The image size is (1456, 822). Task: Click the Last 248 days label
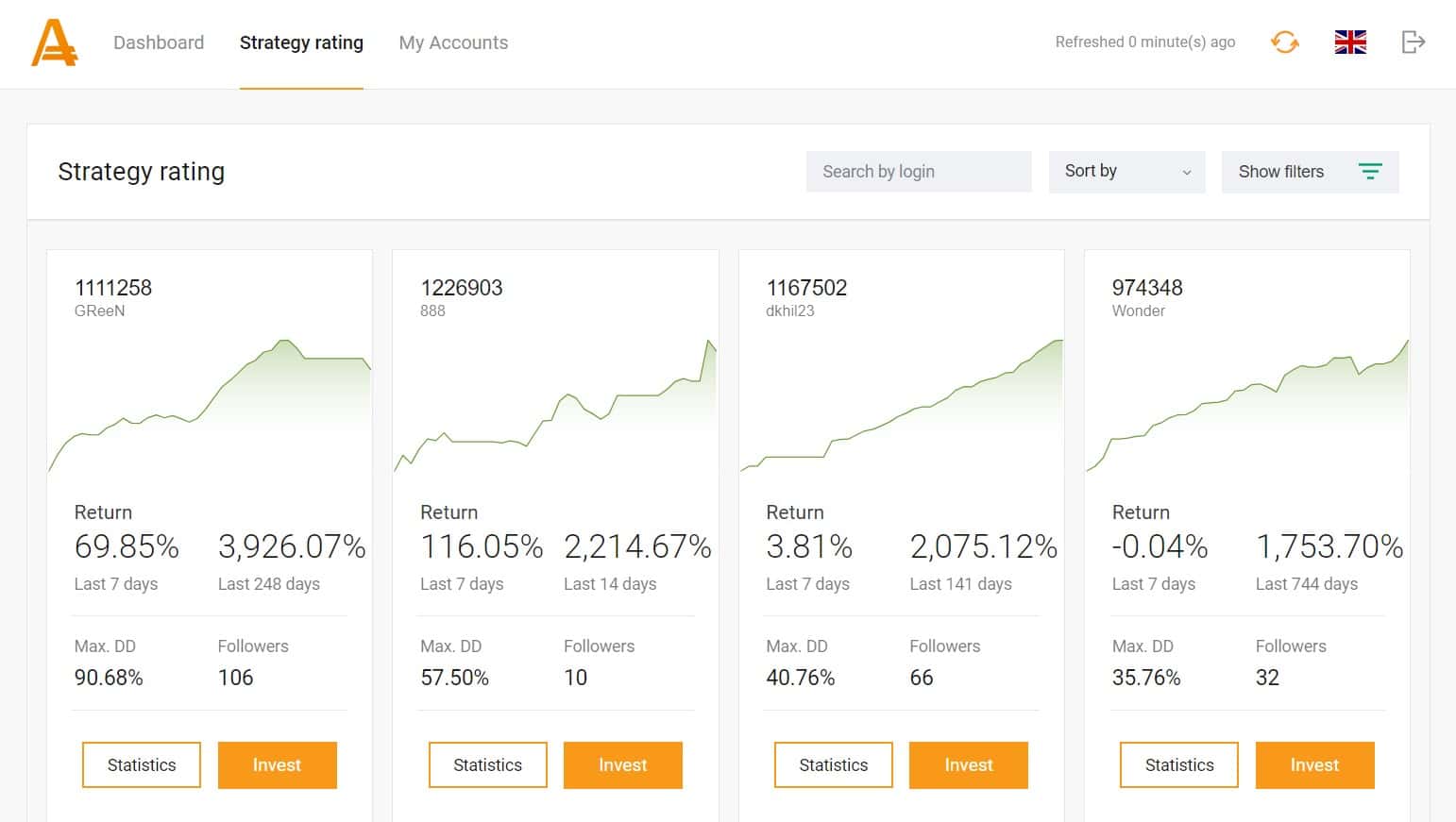[x=269, y=584]
